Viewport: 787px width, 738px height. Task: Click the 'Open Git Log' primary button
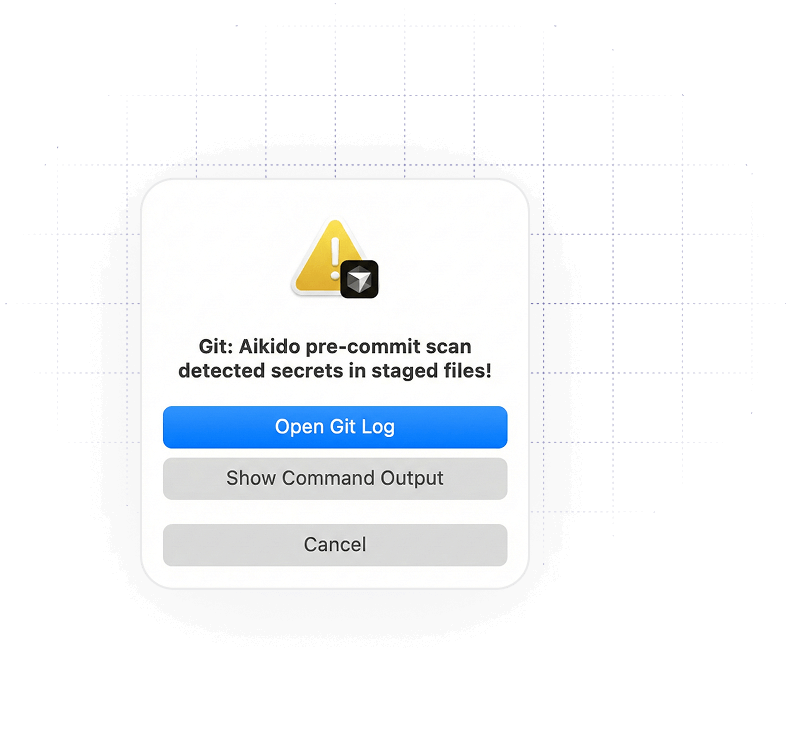click(335, 427)
